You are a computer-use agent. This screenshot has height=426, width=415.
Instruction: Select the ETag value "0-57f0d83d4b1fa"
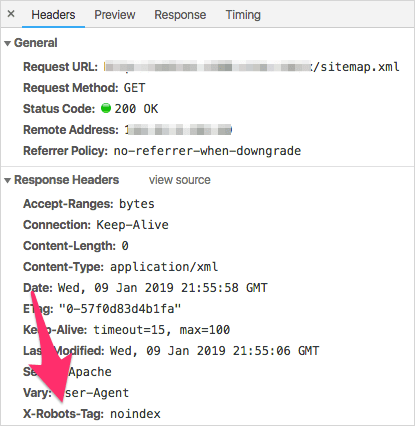(120, 309)
